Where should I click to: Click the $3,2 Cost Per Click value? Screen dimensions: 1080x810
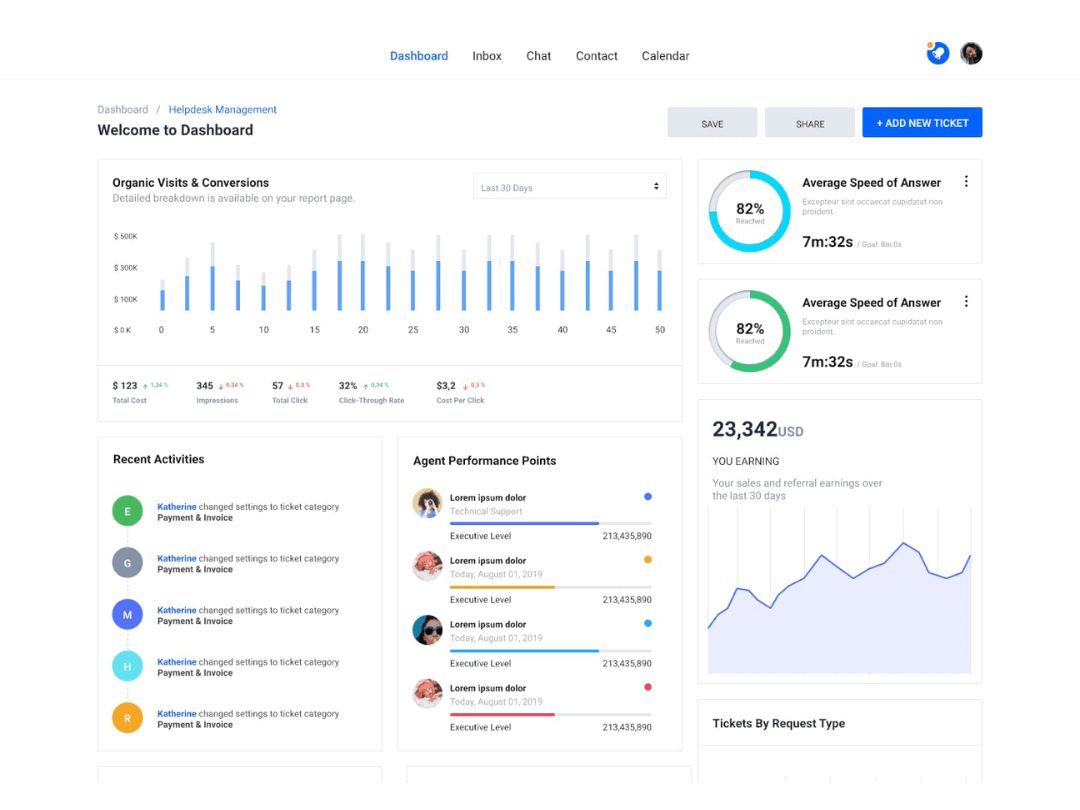[446, 386]
